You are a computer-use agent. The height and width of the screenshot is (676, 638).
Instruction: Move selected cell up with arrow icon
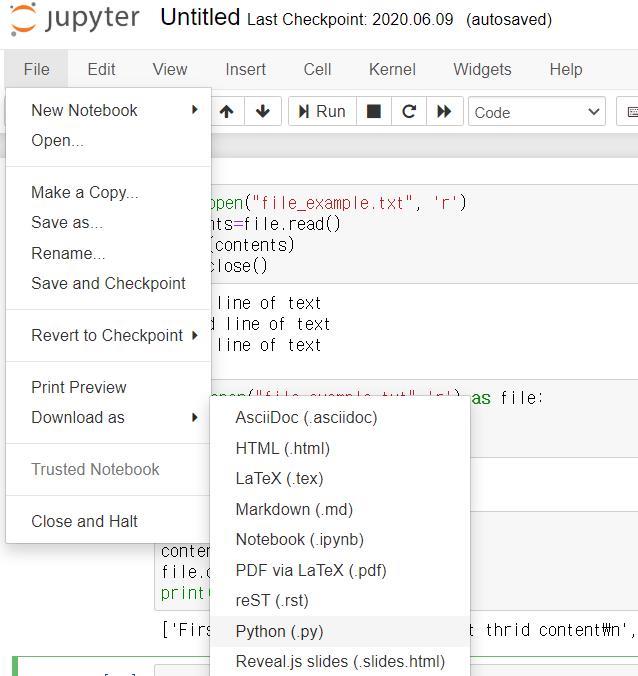tap(227, 112)
